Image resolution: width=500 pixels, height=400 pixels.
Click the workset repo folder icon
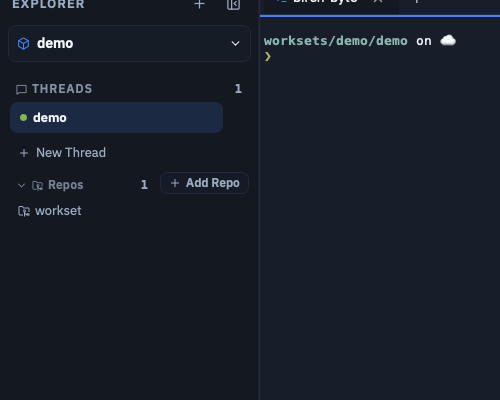coord(24,211)
